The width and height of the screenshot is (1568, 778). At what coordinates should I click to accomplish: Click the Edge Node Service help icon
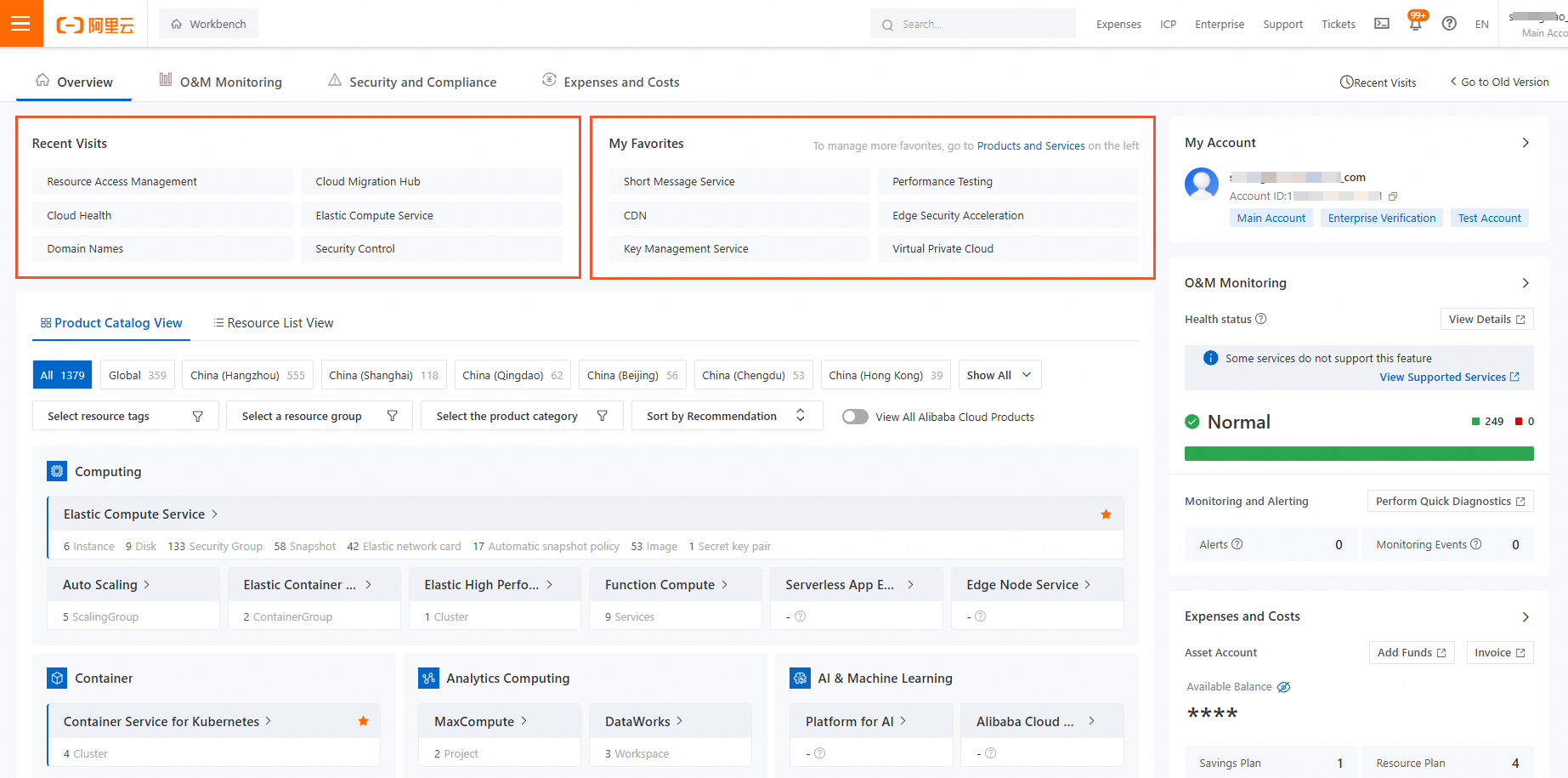pyautogui.click(x=981, y=616)
